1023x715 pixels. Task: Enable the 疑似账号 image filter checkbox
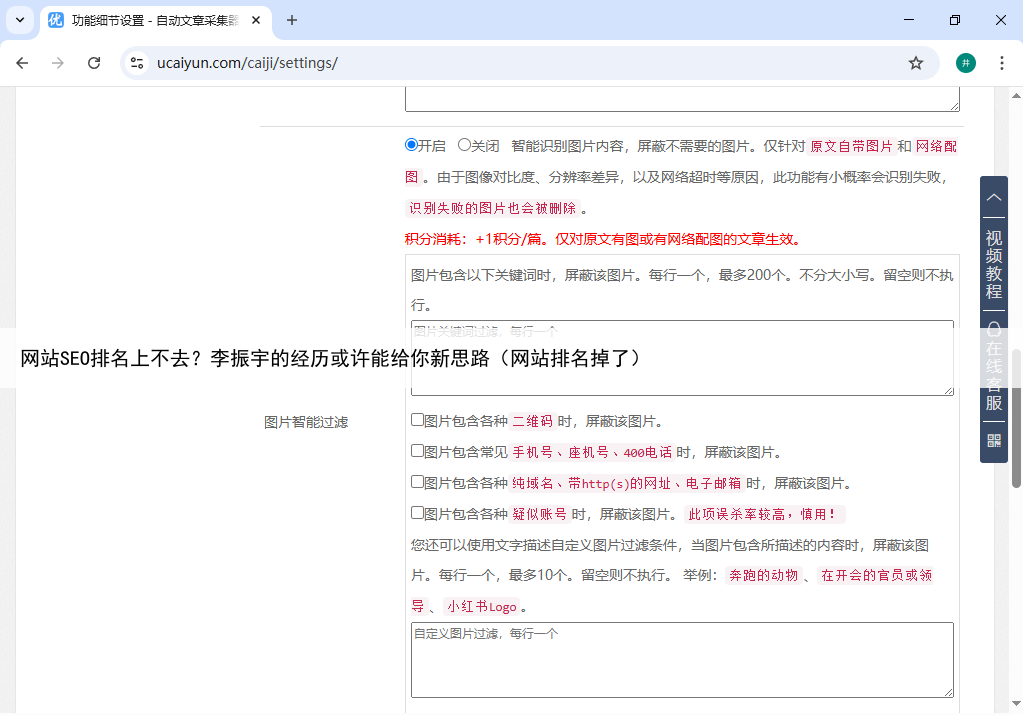pos(417,513)
